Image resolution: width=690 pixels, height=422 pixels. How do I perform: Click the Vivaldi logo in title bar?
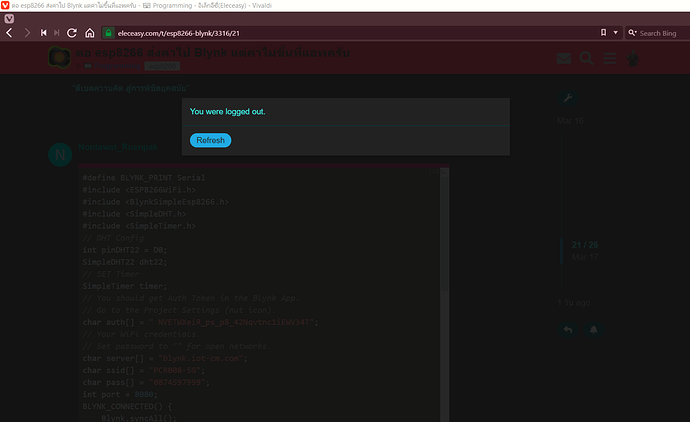[x=5, y=5]
